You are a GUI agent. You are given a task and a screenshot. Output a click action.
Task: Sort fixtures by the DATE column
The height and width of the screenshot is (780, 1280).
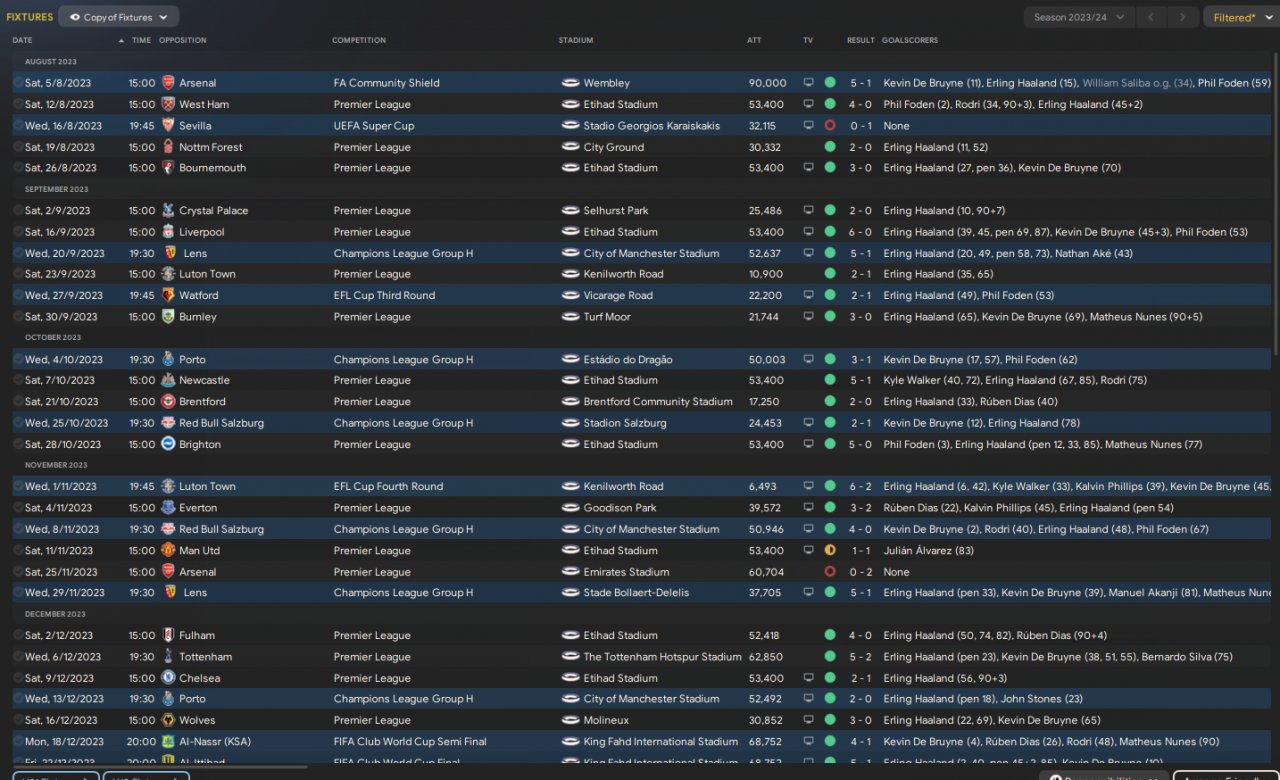[22, 40]
